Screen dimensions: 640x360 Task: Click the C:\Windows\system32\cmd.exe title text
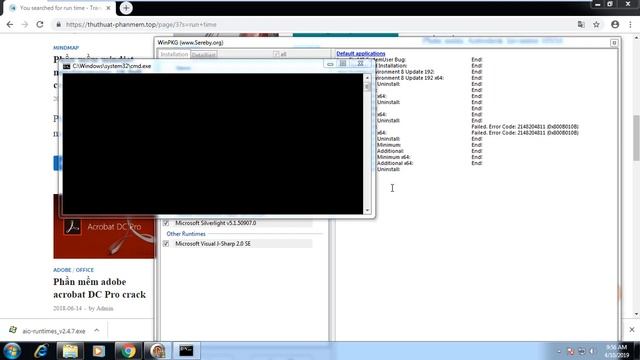tap(112, 66)
